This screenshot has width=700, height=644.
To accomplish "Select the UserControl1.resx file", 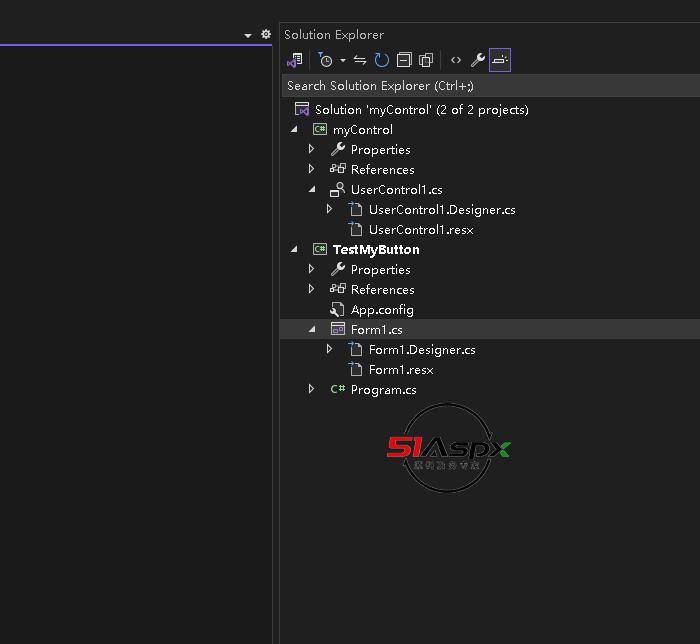I will coord(420,230).
